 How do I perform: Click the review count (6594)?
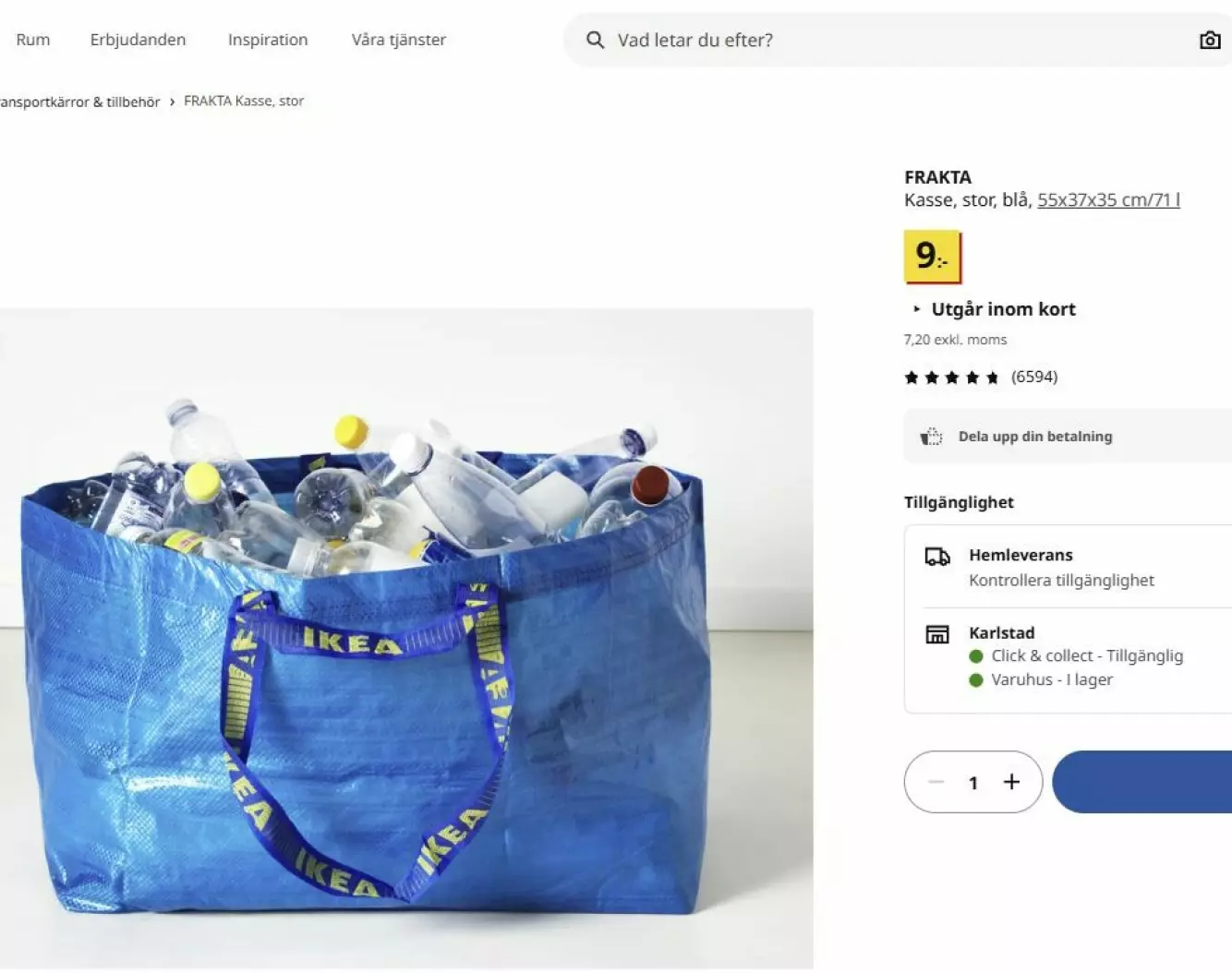click(x=1034, y=377)
